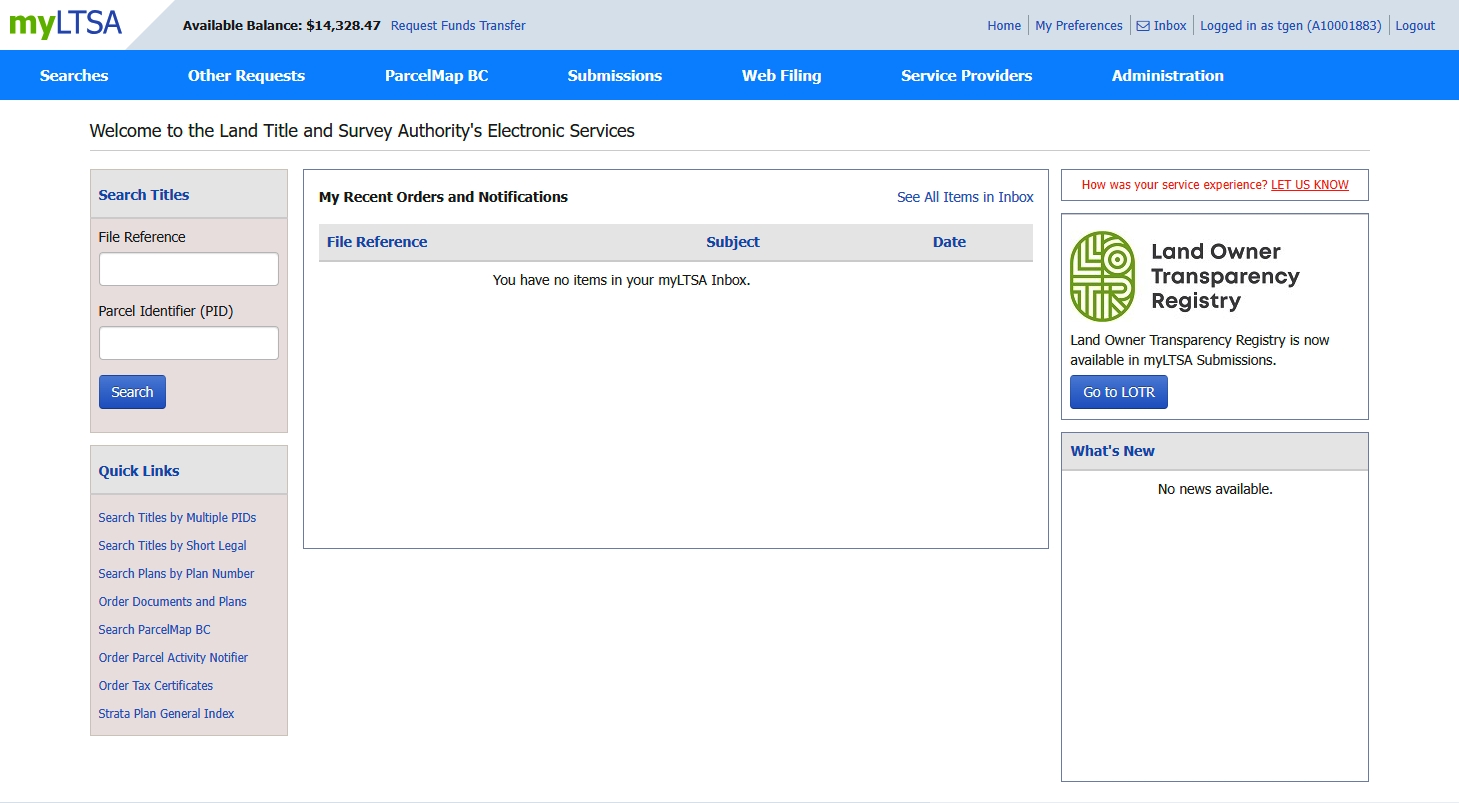
Task: Sort by File Reference column header
Action: coord(377,242)
